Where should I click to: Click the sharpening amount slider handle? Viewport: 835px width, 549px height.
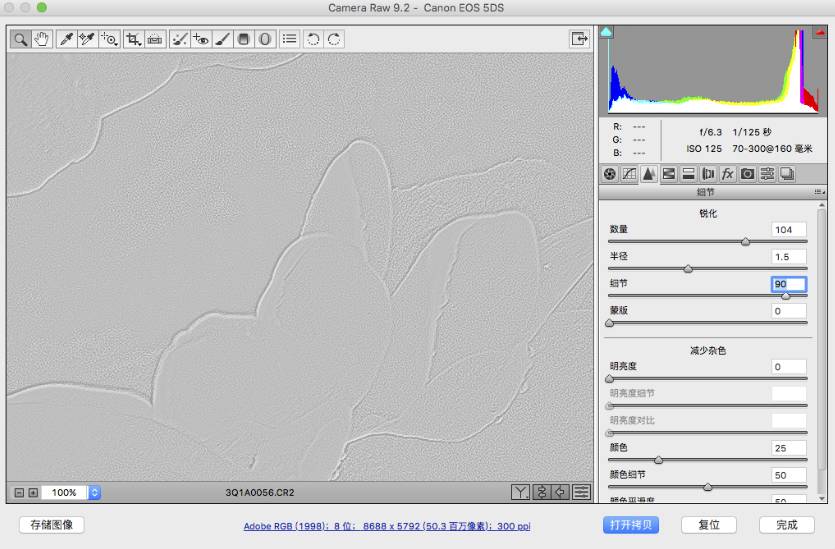[746, 242]
